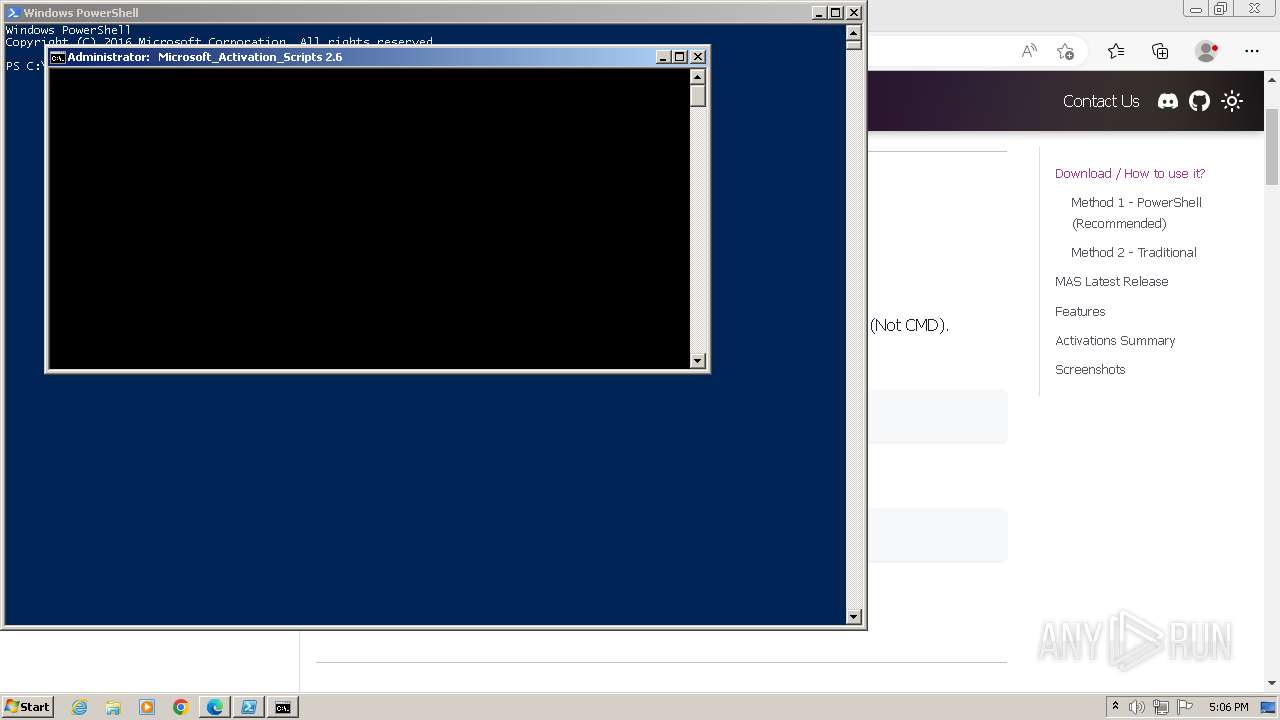Screen dimensions: 1280x720
Task: Click PowerShell window scrollbar down arrow
Action: [x=854, y=617]
